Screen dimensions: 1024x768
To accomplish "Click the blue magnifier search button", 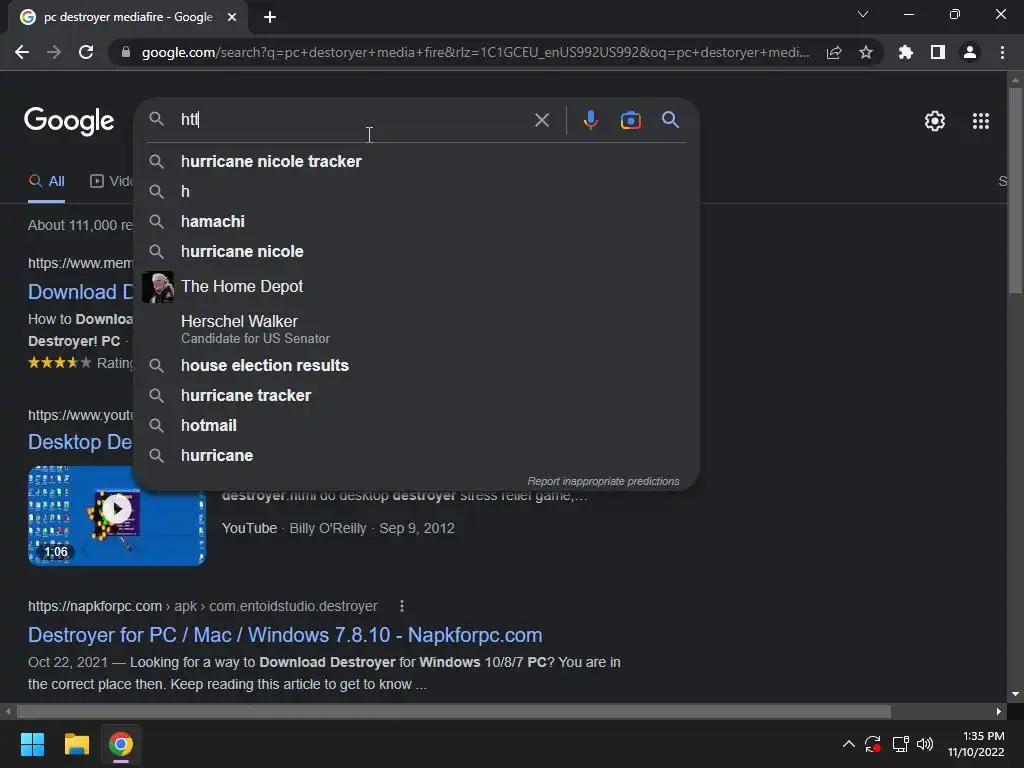I will (670, 120).
